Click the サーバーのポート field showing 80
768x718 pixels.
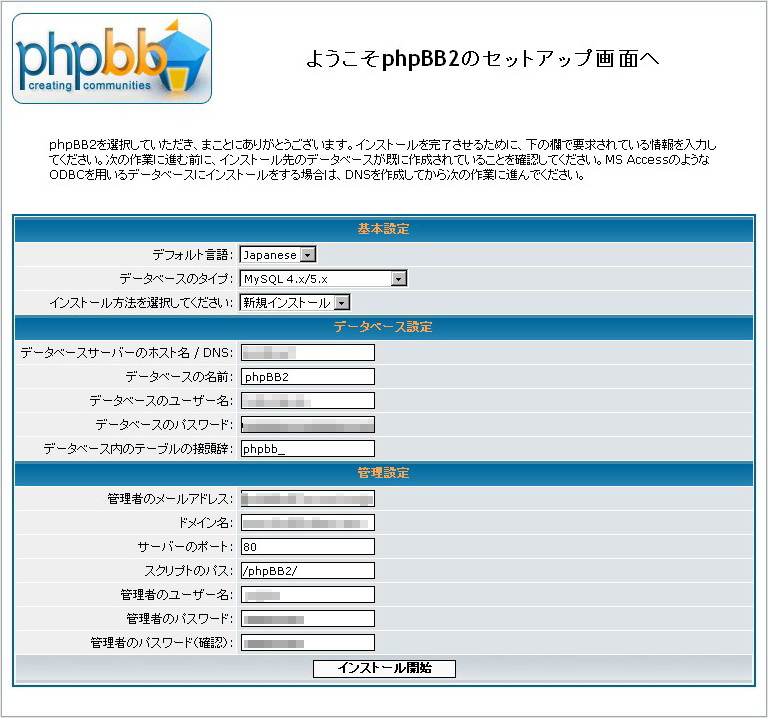tap(308, 547)
